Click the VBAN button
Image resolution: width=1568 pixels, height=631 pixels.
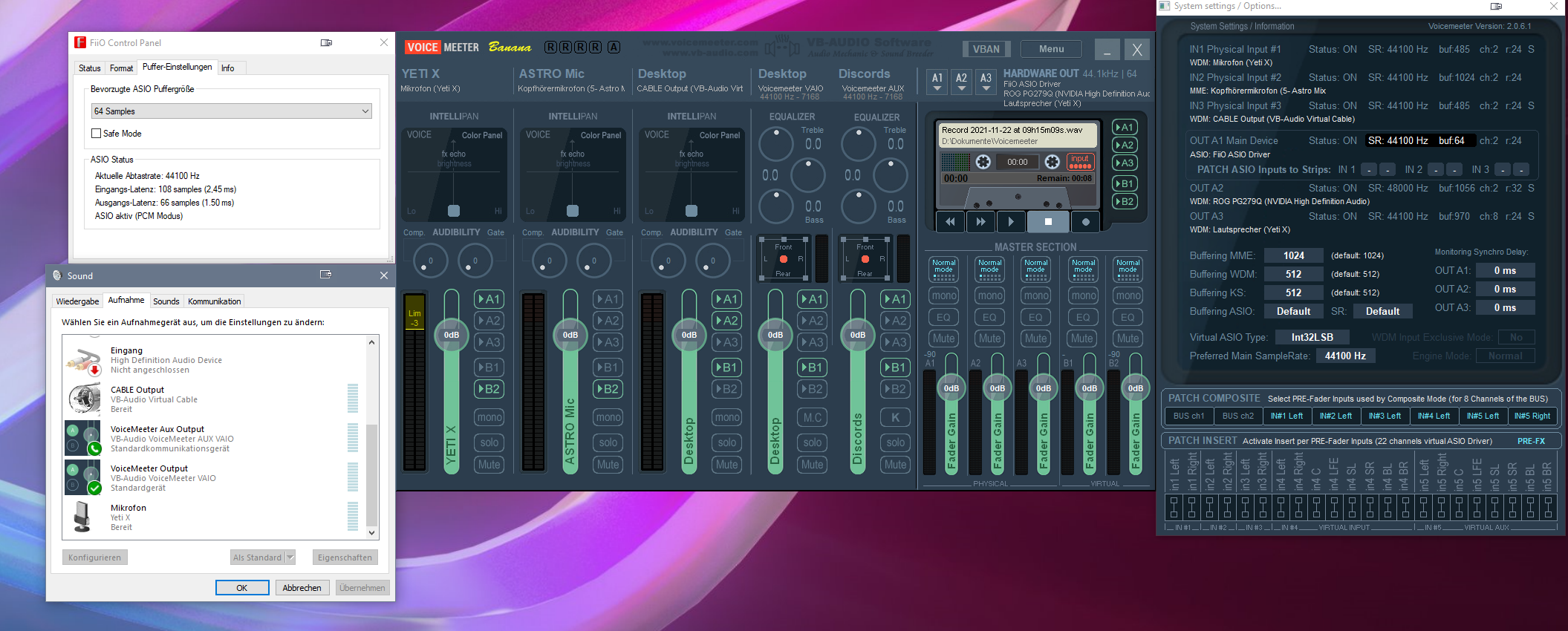[986, 49]
